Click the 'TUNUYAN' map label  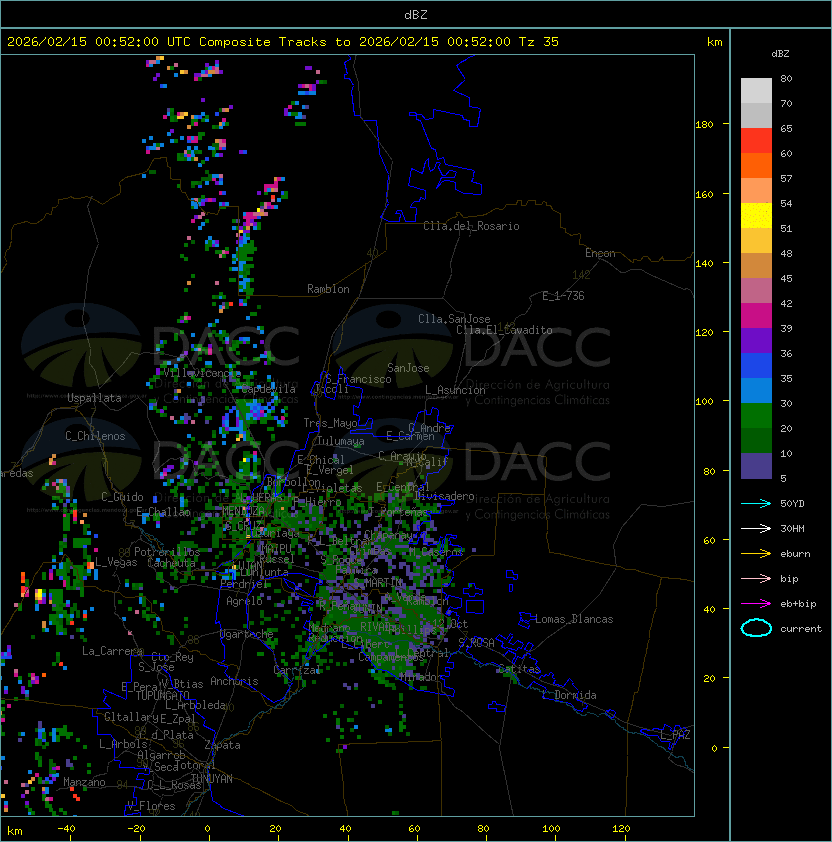[x=212, y=779]
